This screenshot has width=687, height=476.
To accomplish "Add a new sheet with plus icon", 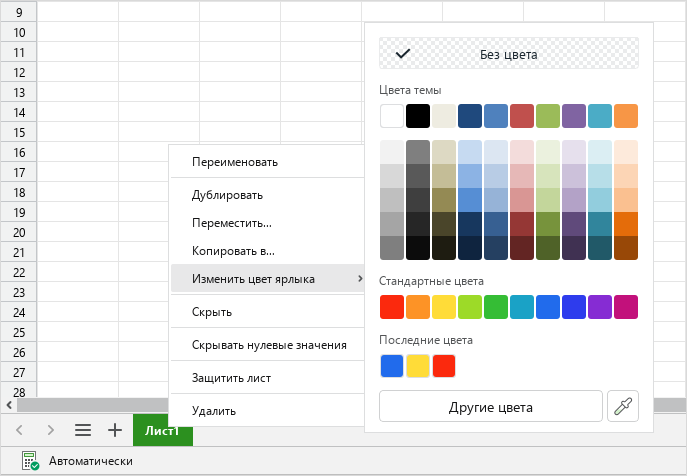I will click(115, 430).
